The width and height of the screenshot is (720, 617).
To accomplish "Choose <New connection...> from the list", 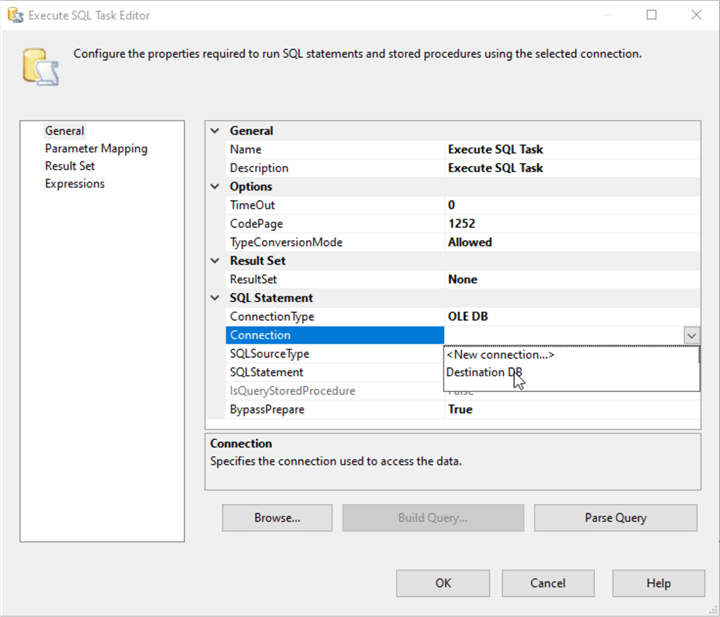I will pyautogui.click(x=500, y=354).
